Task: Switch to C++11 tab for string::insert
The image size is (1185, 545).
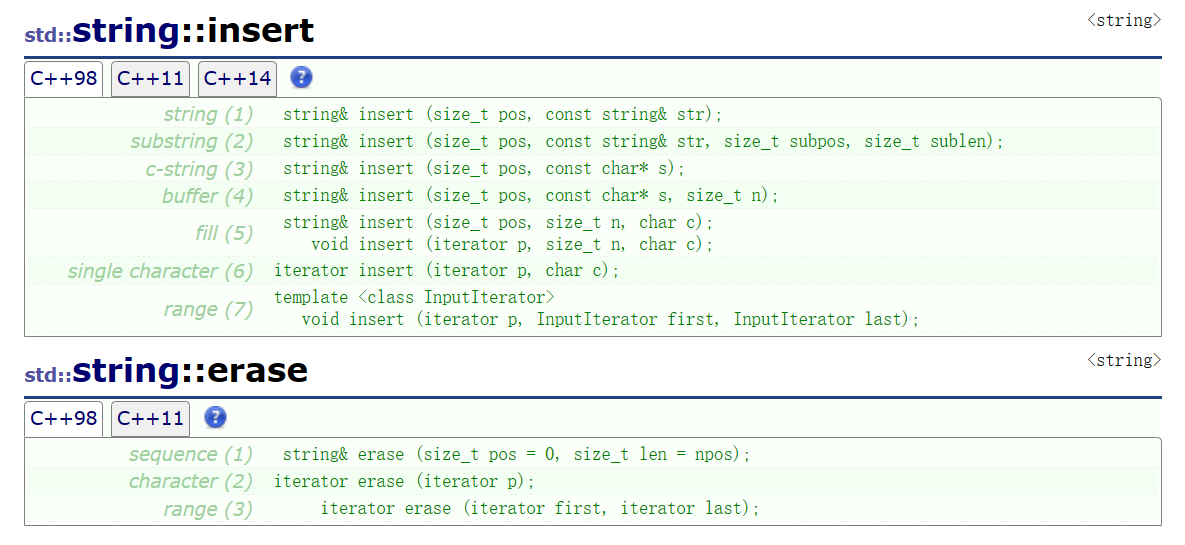Action: 150,79
